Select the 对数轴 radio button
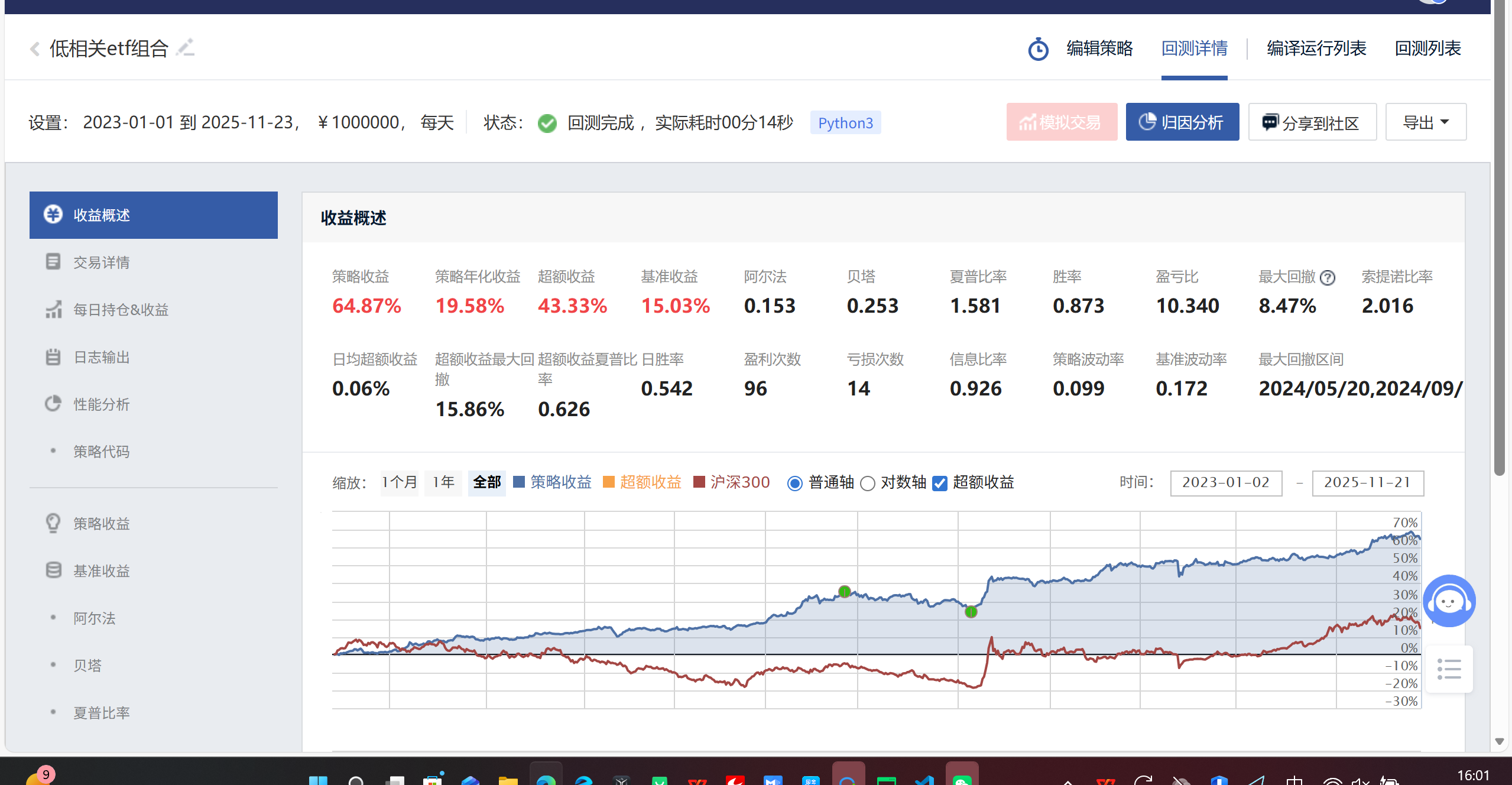The height and width of the screenshot is (785, 1512). 868,484
